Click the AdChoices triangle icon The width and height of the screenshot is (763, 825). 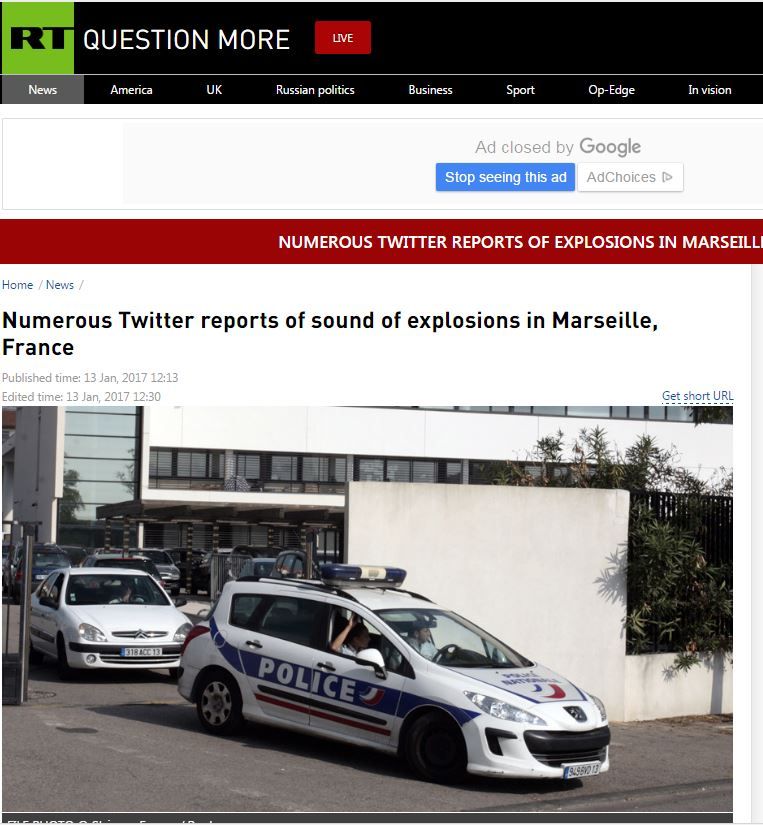click(667, 177)
